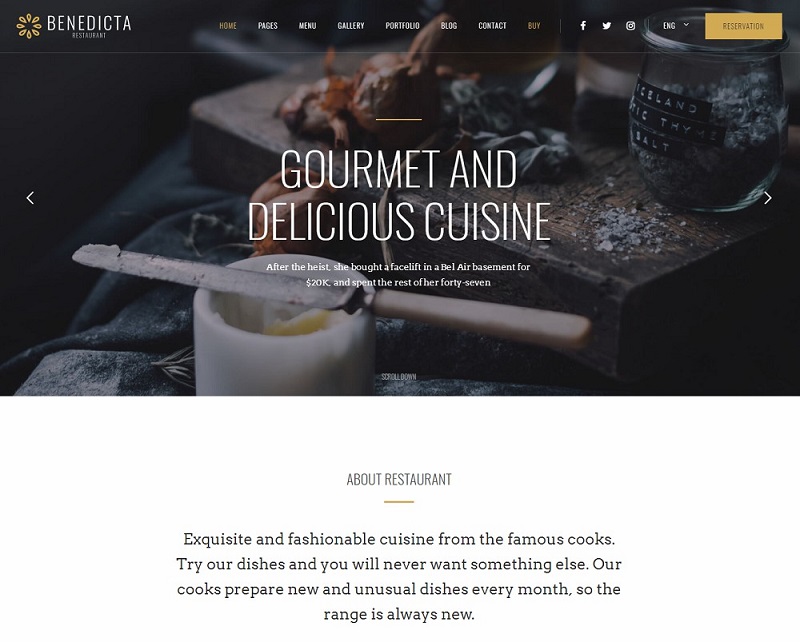Open the Menu navigation item
The width and height of the screenshot is (800, 642).
coord(307,26)
